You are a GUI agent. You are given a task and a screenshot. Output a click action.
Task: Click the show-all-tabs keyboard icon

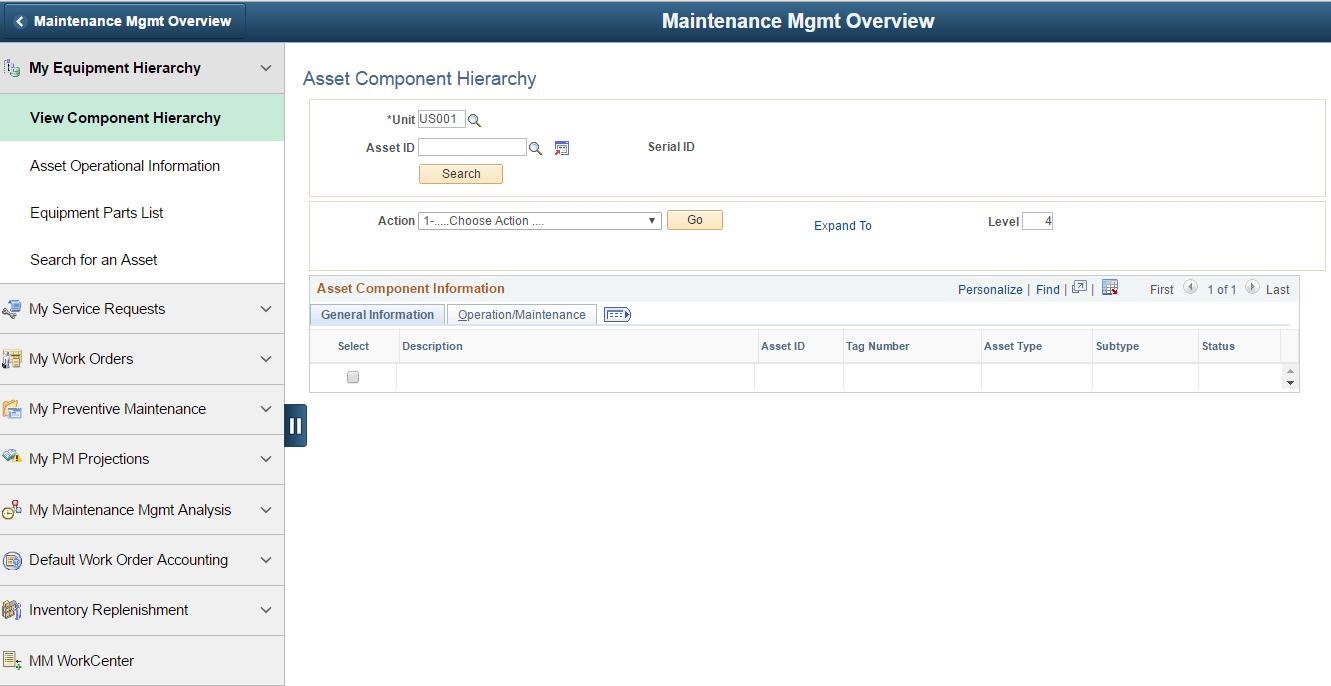617,314
